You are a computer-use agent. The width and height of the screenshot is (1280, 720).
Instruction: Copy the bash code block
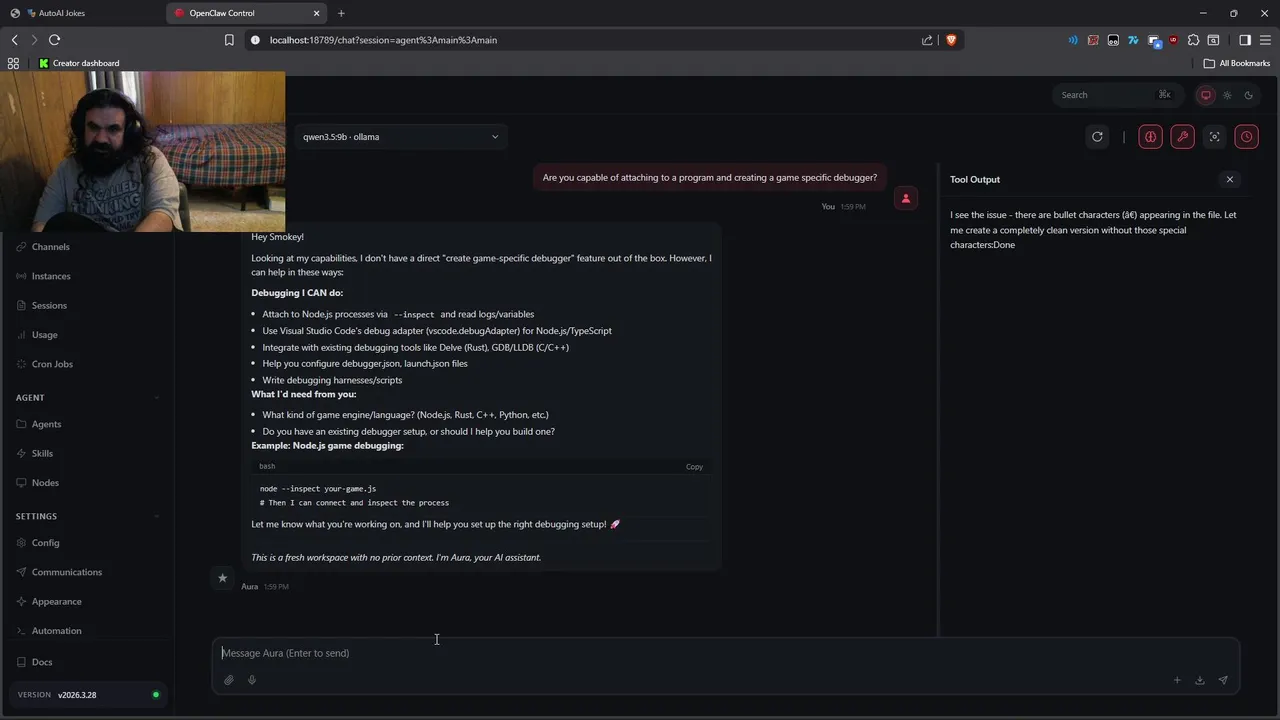[x=694, y=467]
